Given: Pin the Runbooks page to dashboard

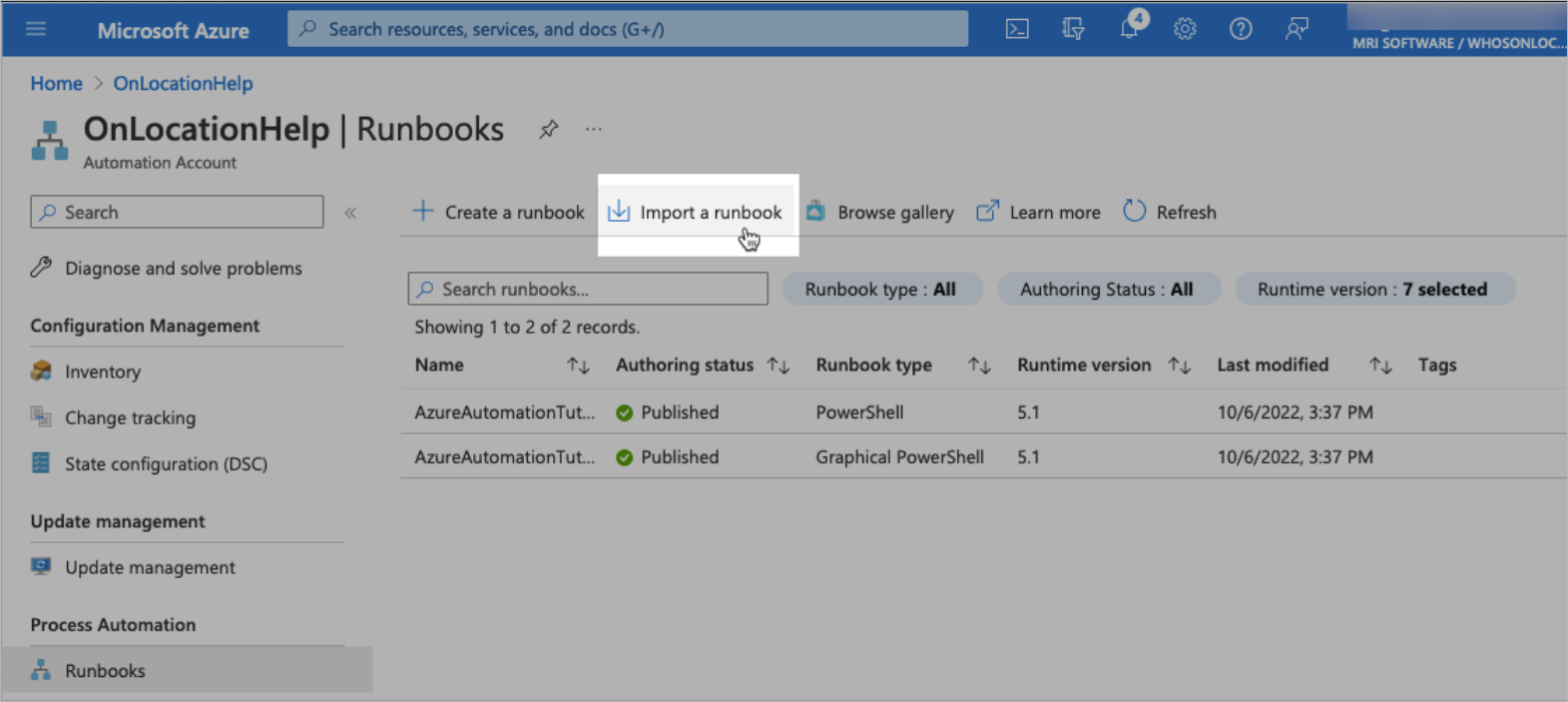Looking at the screenshot, I should [x=548, y=129].
